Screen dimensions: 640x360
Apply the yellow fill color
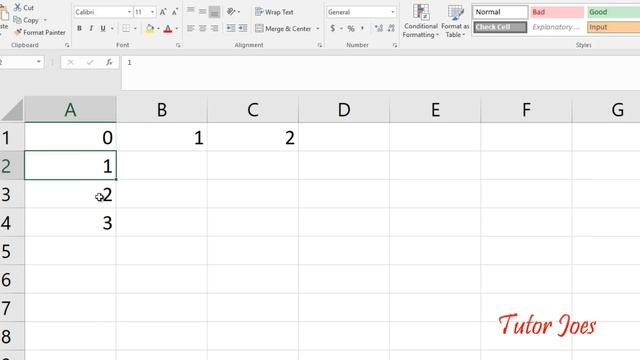coord(150,28)
